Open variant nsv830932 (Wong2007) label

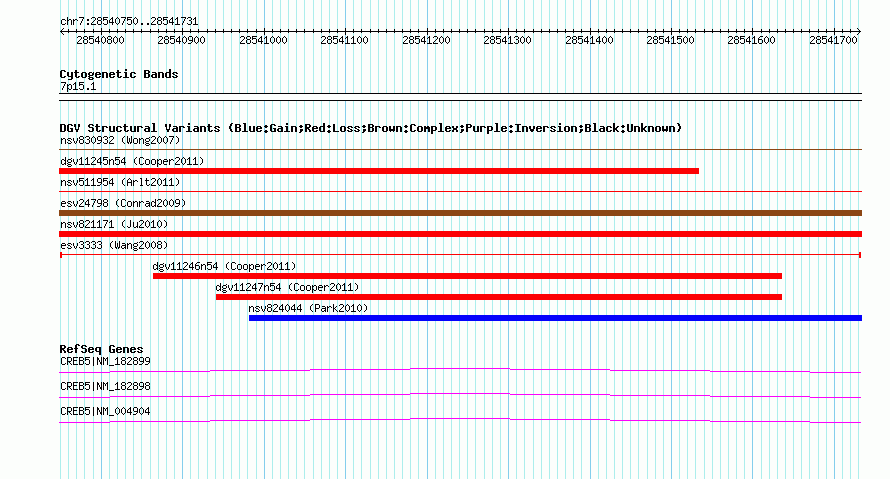pos(120,140)
